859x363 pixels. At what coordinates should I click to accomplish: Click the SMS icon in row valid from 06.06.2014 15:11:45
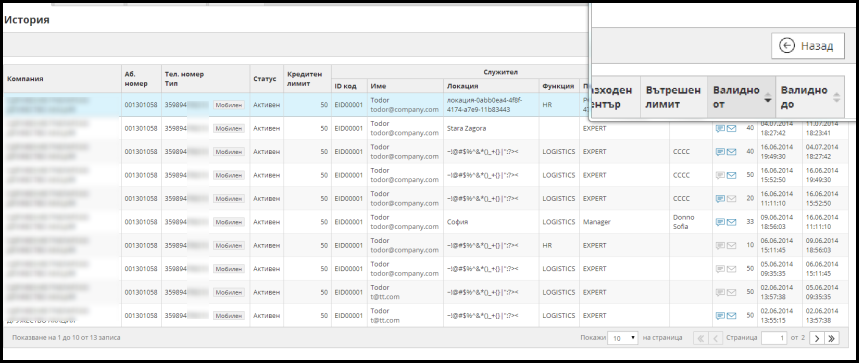click(720, 246)
